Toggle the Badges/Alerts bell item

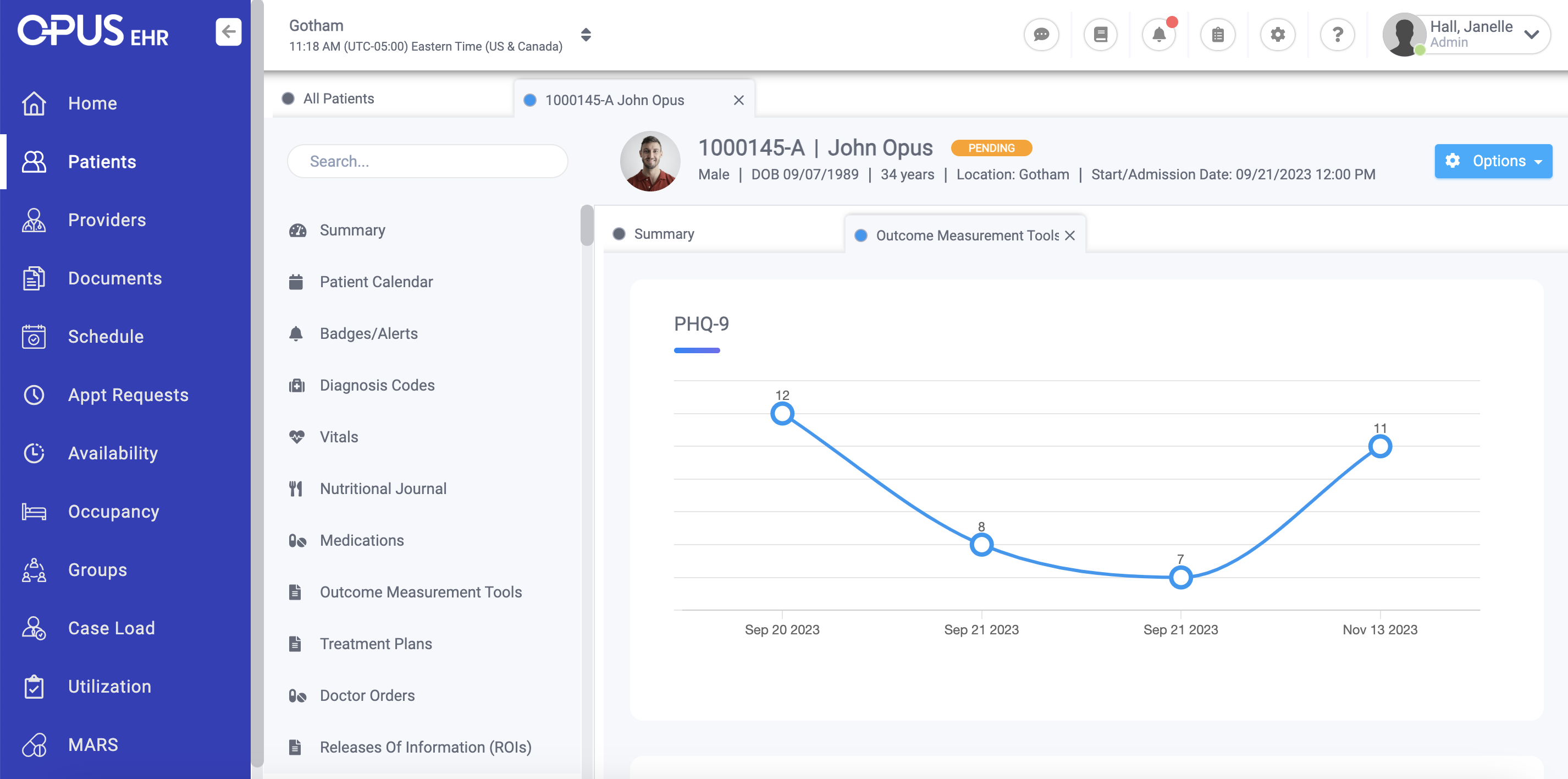click(x=296, y=333)
